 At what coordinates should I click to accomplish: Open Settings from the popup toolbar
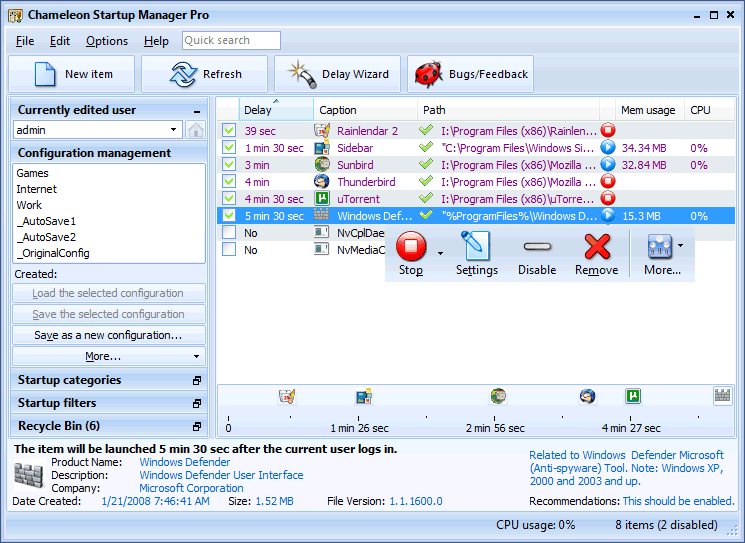click(x=477, y=254)
